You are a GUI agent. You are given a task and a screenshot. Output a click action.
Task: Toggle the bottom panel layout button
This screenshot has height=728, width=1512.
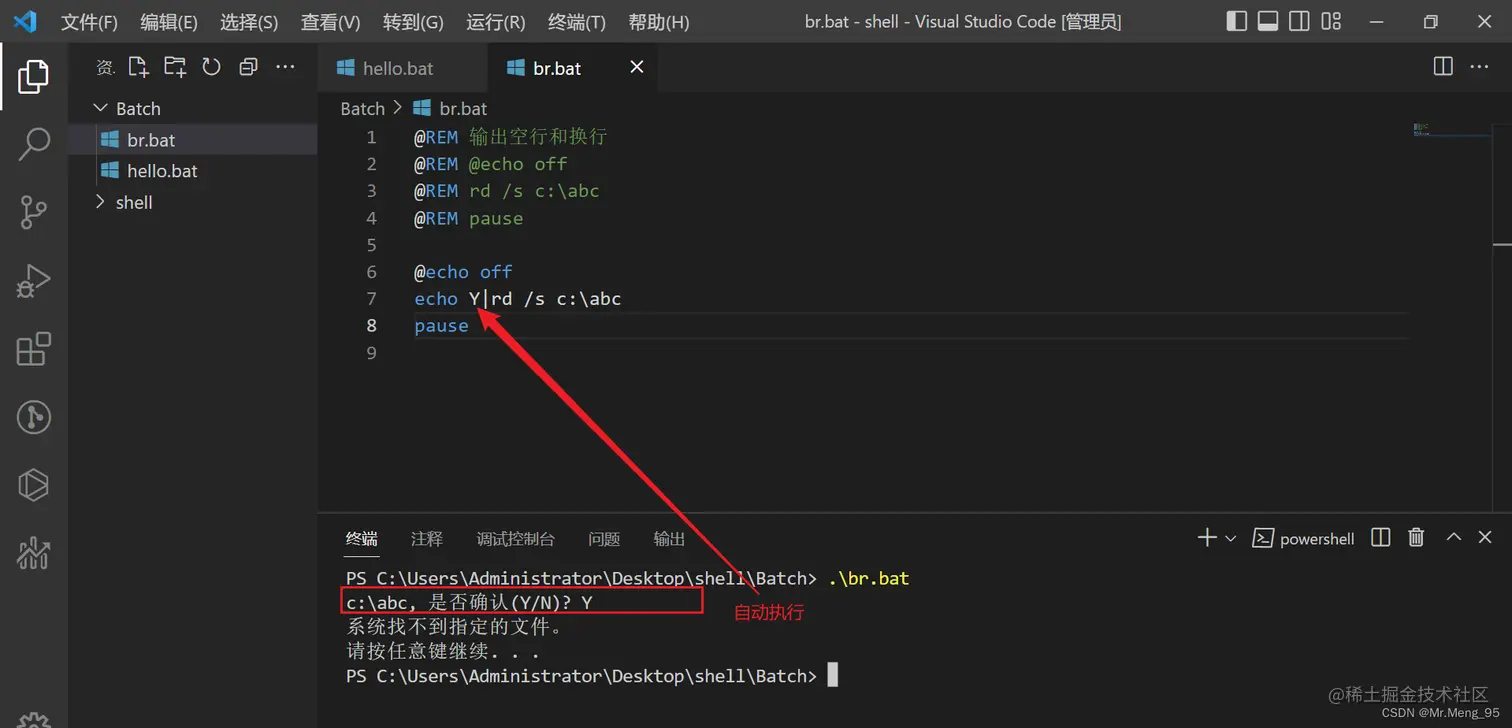point(1268,21)
